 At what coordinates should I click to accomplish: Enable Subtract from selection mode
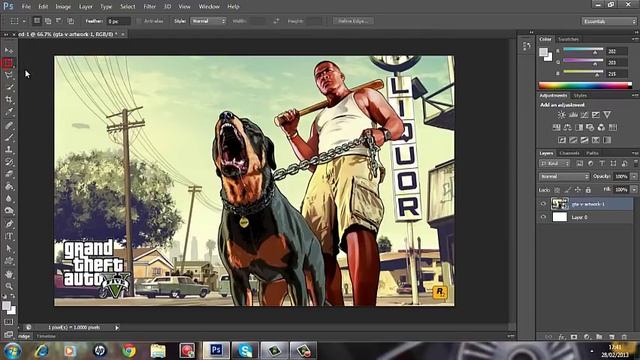pos(59,21)
